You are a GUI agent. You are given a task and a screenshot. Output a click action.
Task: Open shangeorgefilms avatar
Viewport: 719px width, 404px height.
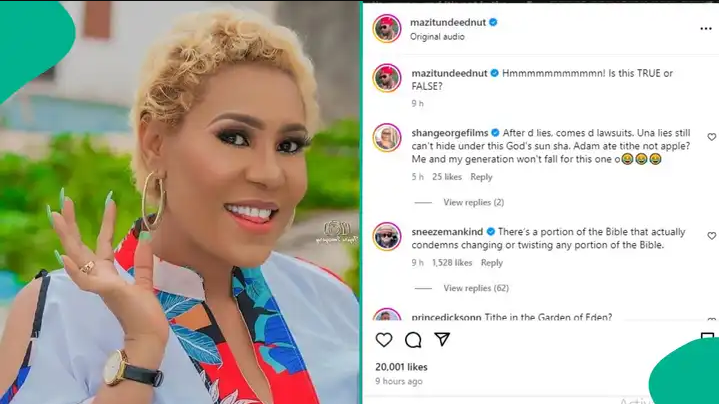387,137
